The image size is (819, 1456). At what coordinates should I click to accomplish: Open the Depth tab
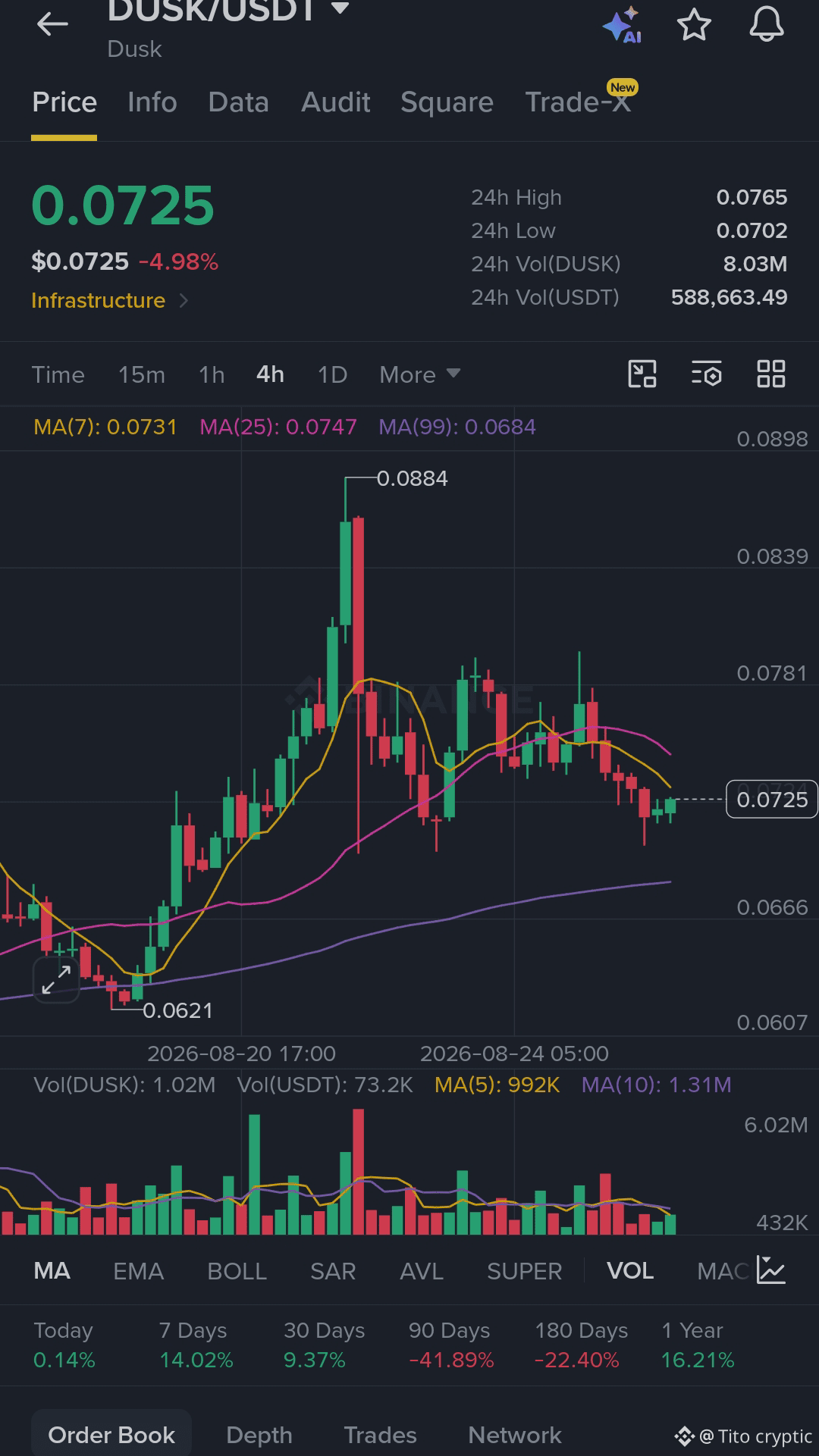pyautogui.click(x=259, y=1435)
